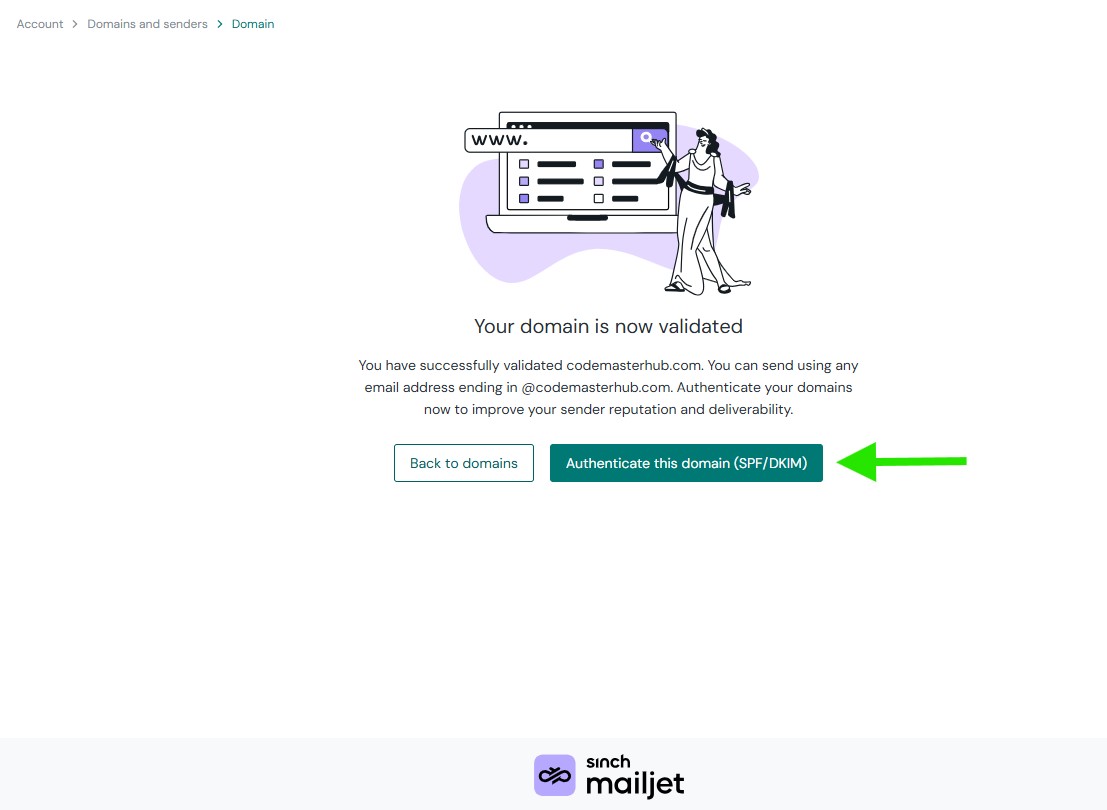Click the paragraph mentioning codemasterhub.com
1107x810 pixels.
tap(609, 387)
